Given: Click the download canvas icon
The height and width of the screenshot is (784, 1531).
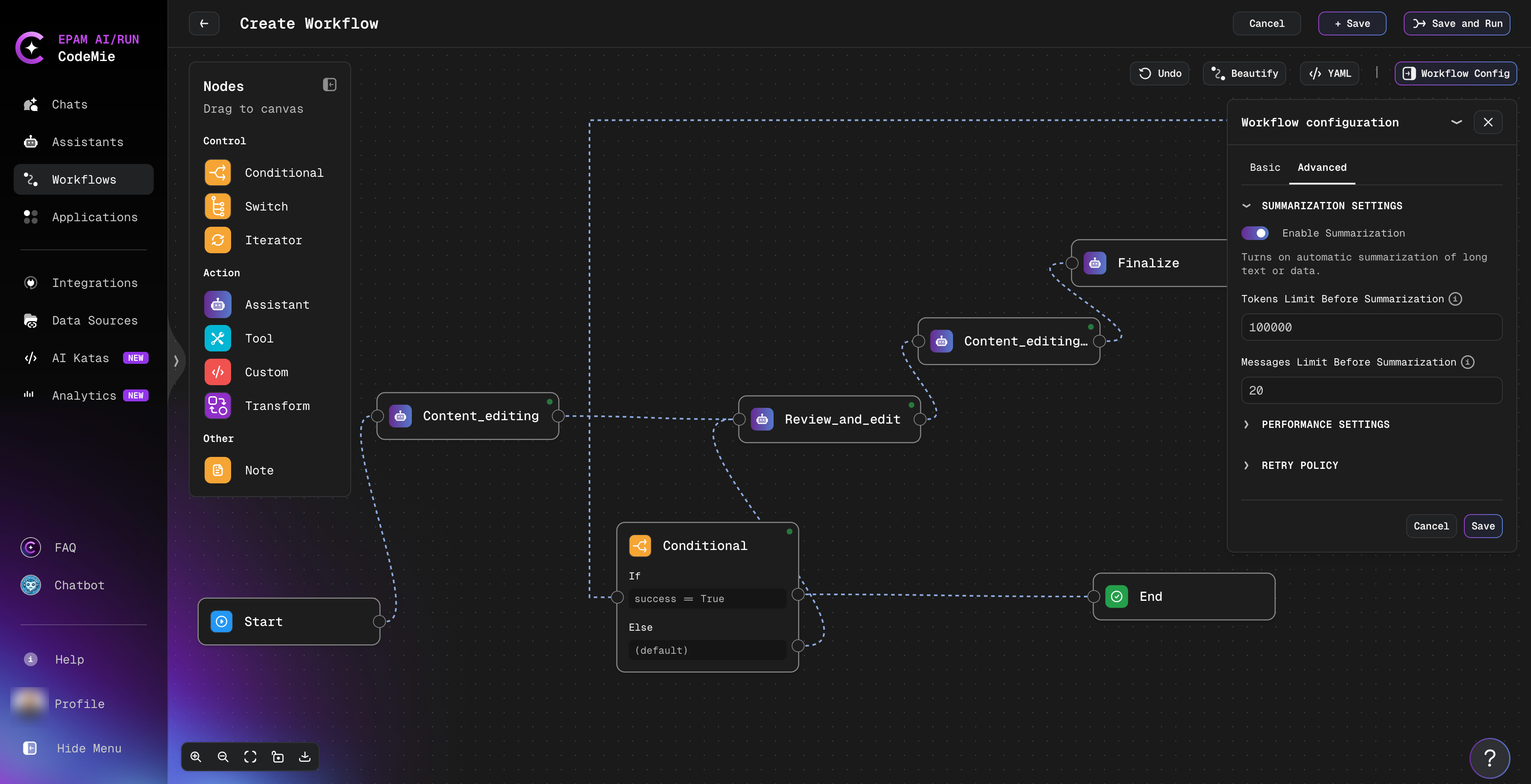Looking at the screenshot, I should [305, 757].
